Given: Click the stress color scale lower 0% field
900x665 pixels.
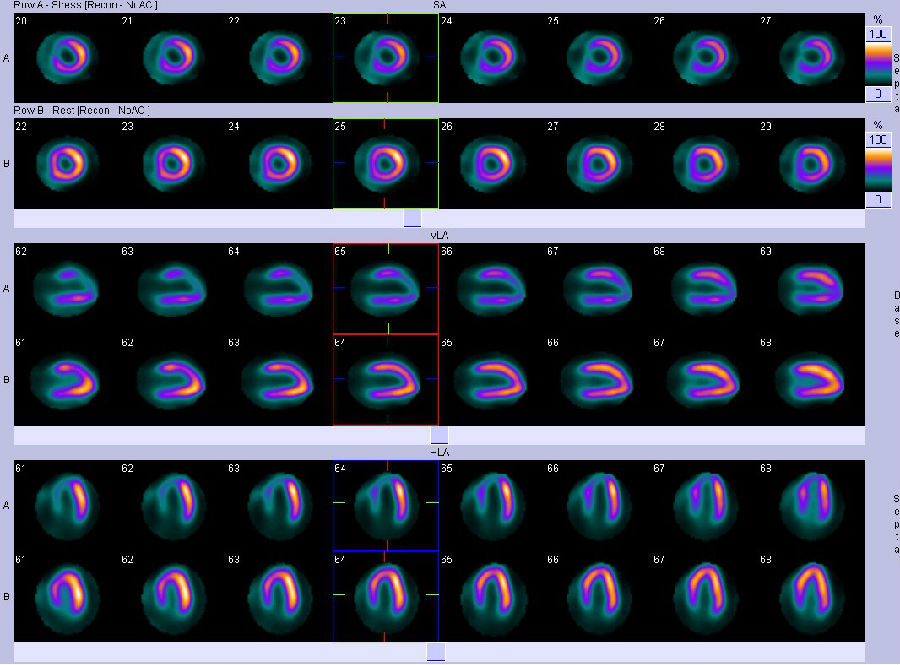Looking at the screenshot, I should click(x=877, y=93).
